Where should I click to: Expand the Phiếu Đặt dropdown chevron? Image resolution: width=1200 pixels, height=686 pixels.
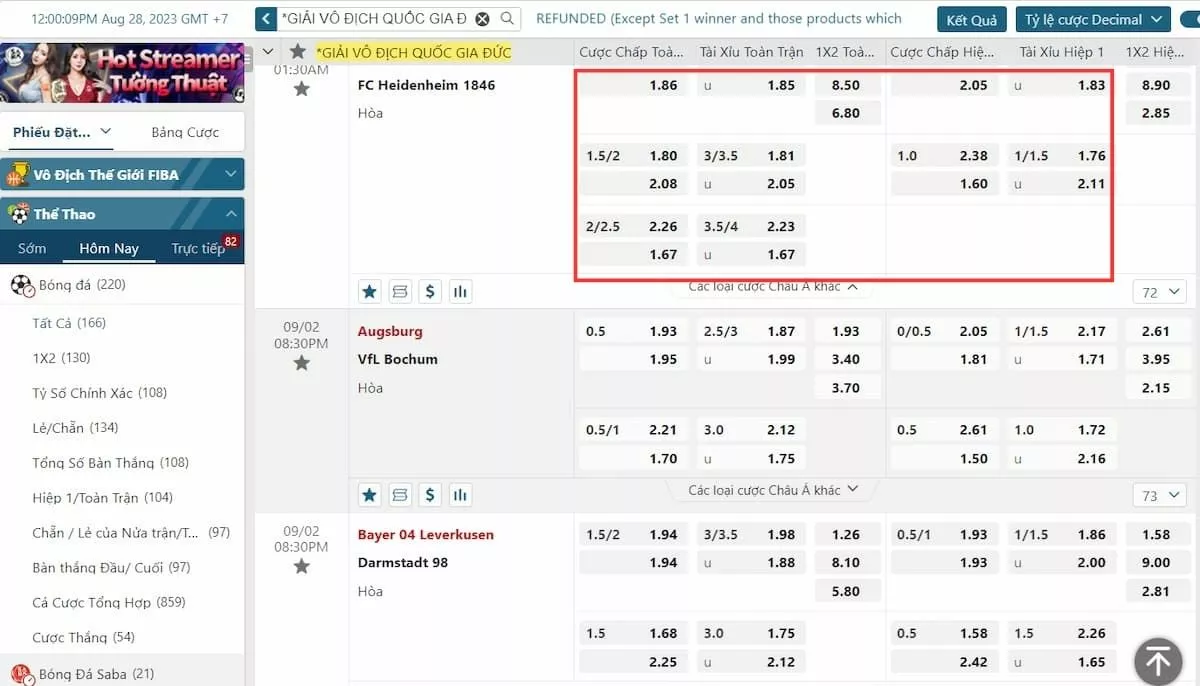point(106,131)
